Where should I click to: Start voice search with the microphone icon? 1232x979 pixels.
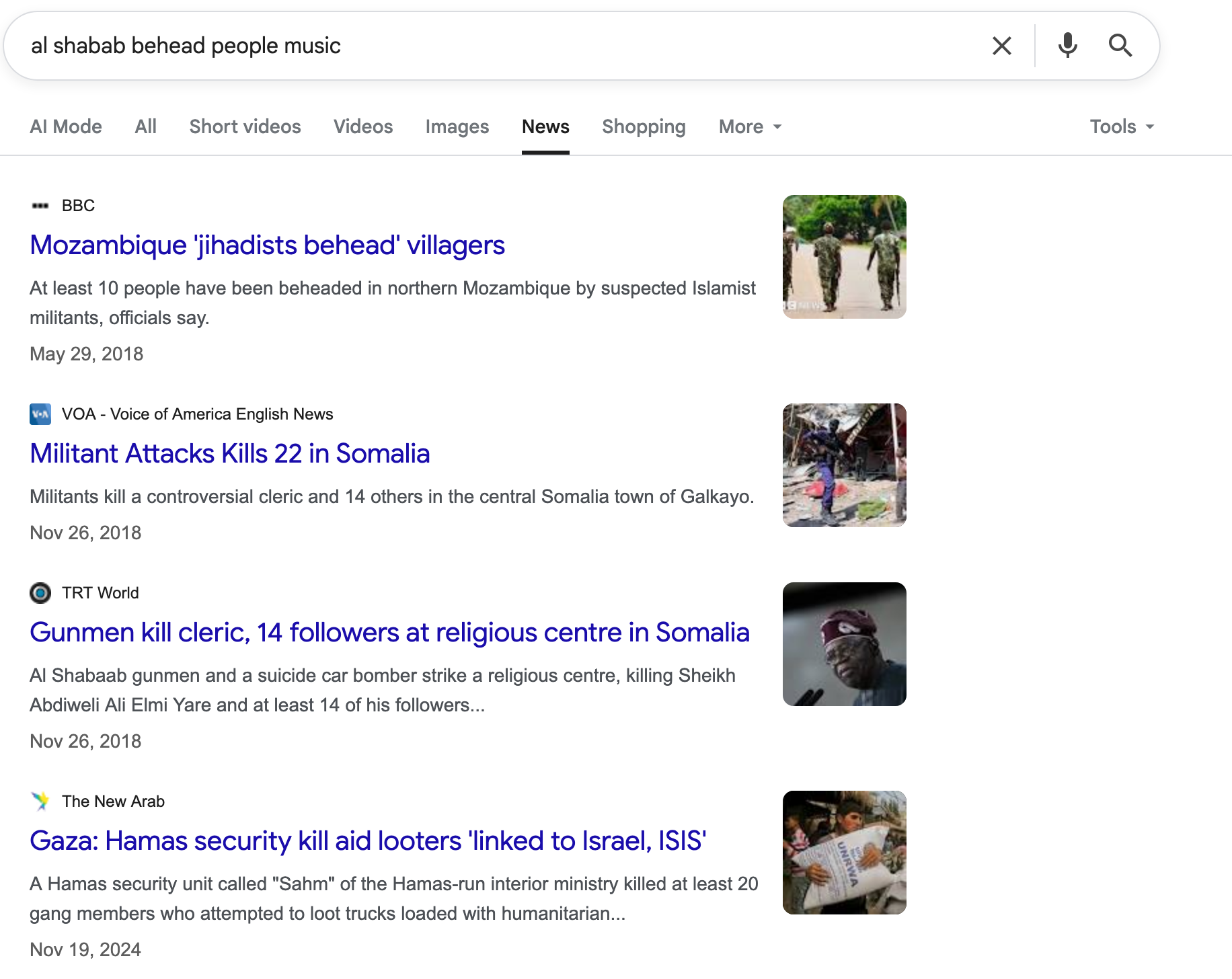(1067, 46)
